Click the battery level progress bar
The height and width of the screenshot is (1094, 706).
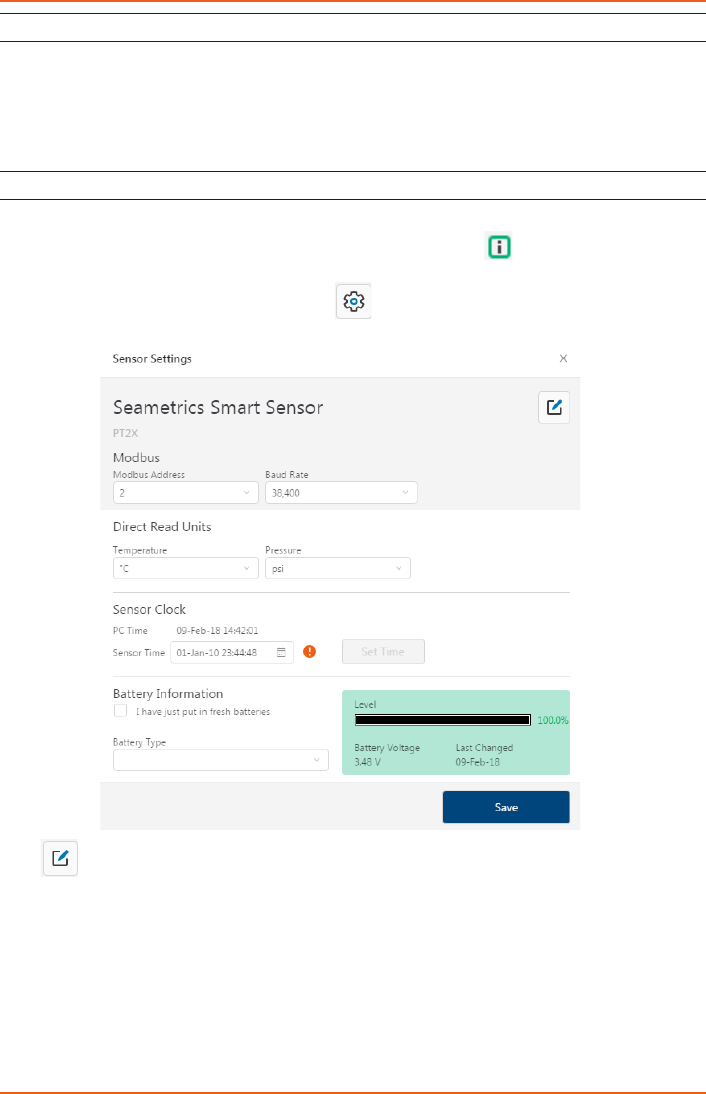point(443,720)
